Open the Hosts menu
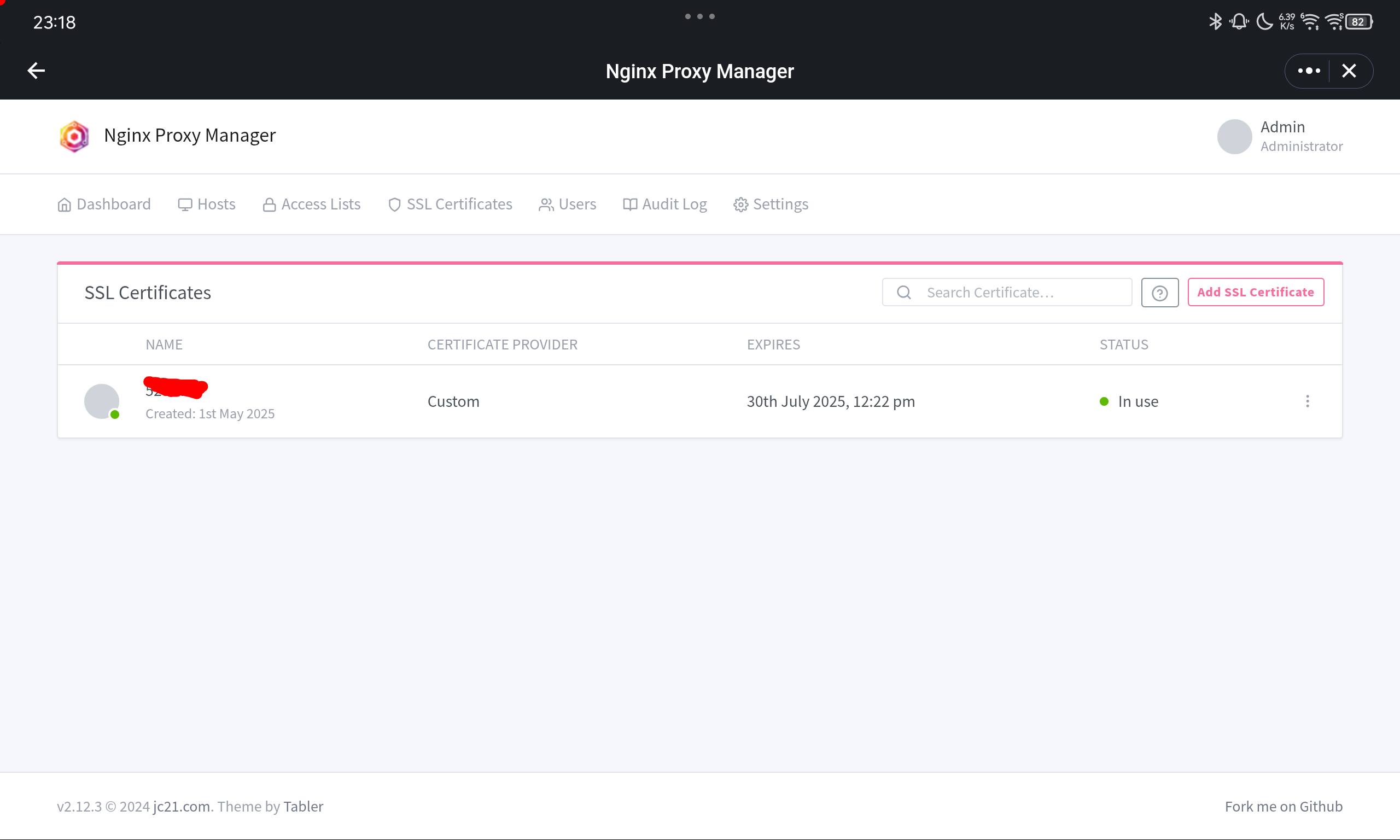 click(x=207, y=205)
